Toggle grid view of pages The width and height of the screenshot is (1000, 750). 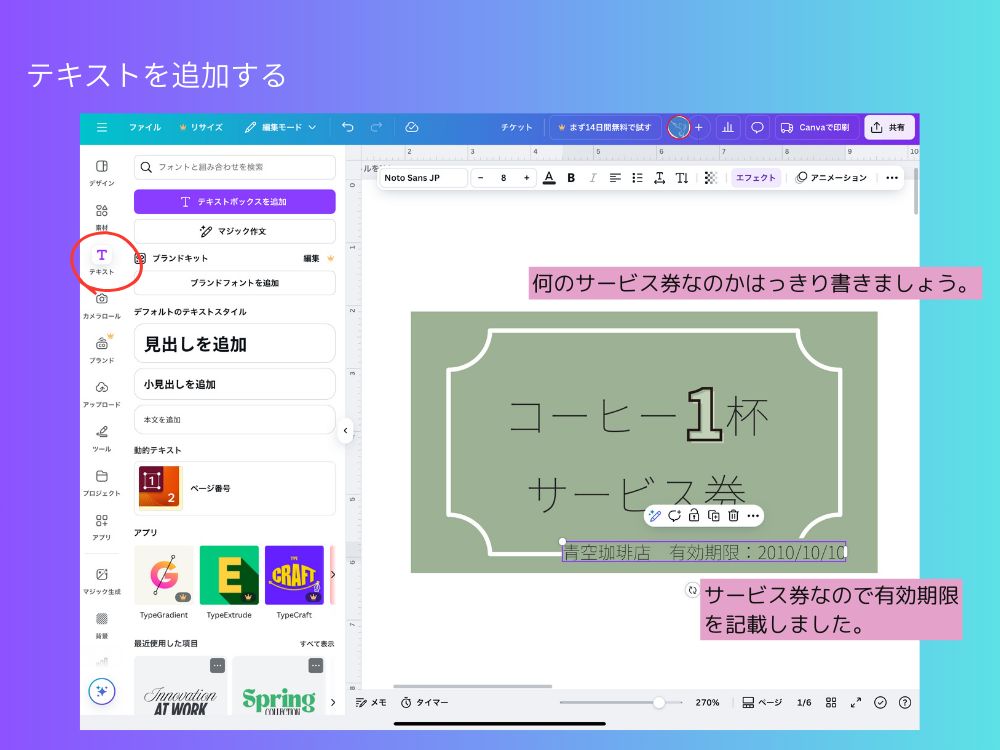831,703
